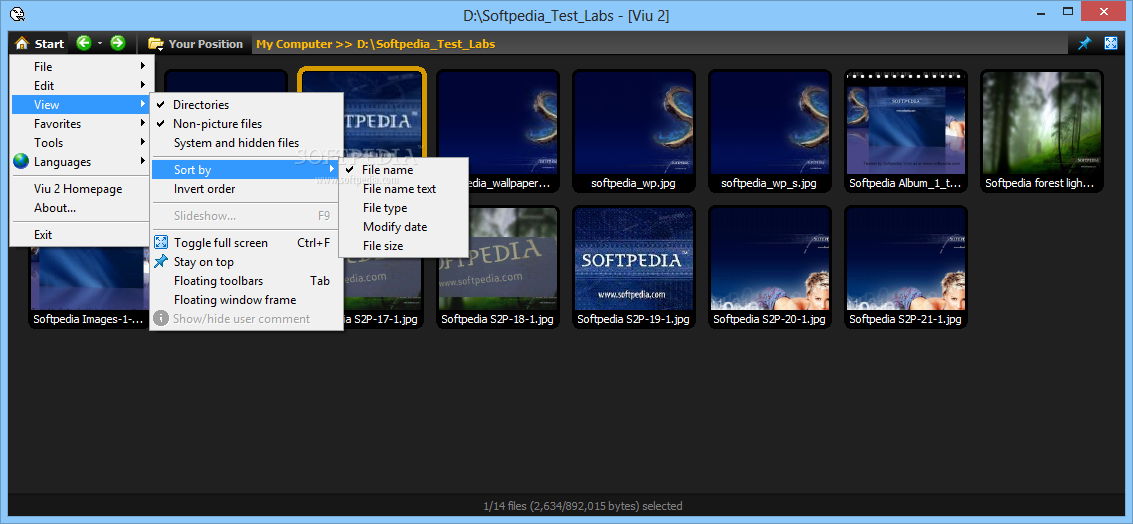Select Softpedia S2P-20-1.jpg thumbnail

770,267
